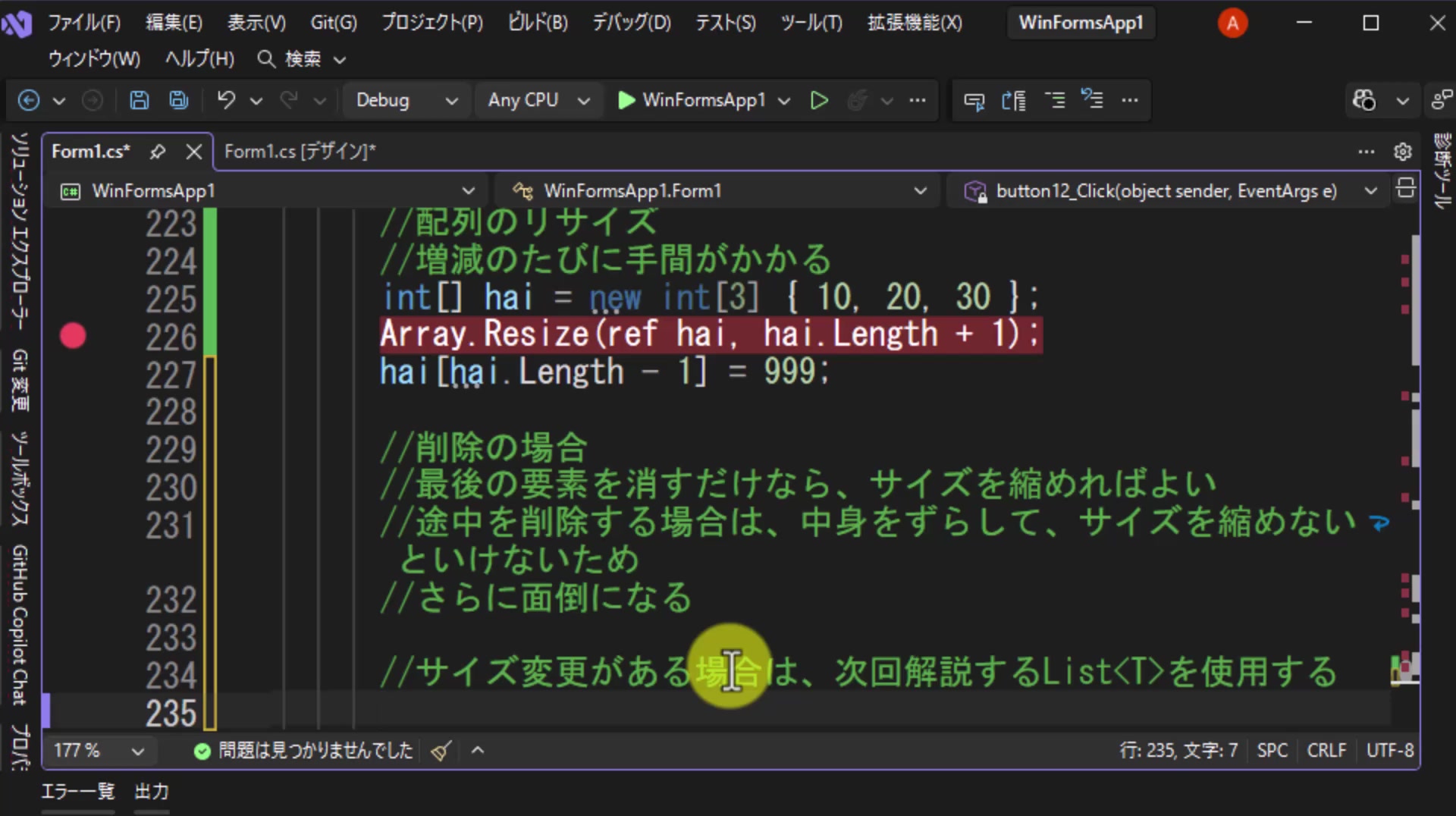Open the テスト(S) menu
This screenshot has height=816, width=1456.
[726, 23]
